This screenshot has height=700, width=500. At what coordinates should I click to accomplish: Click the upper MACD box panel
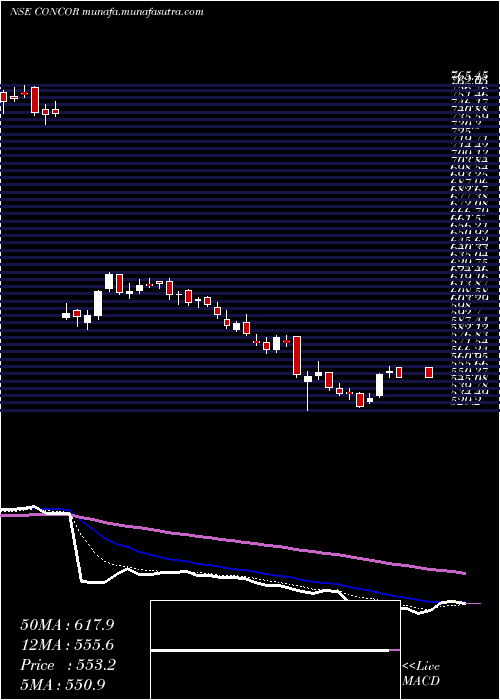click(275, 625)
